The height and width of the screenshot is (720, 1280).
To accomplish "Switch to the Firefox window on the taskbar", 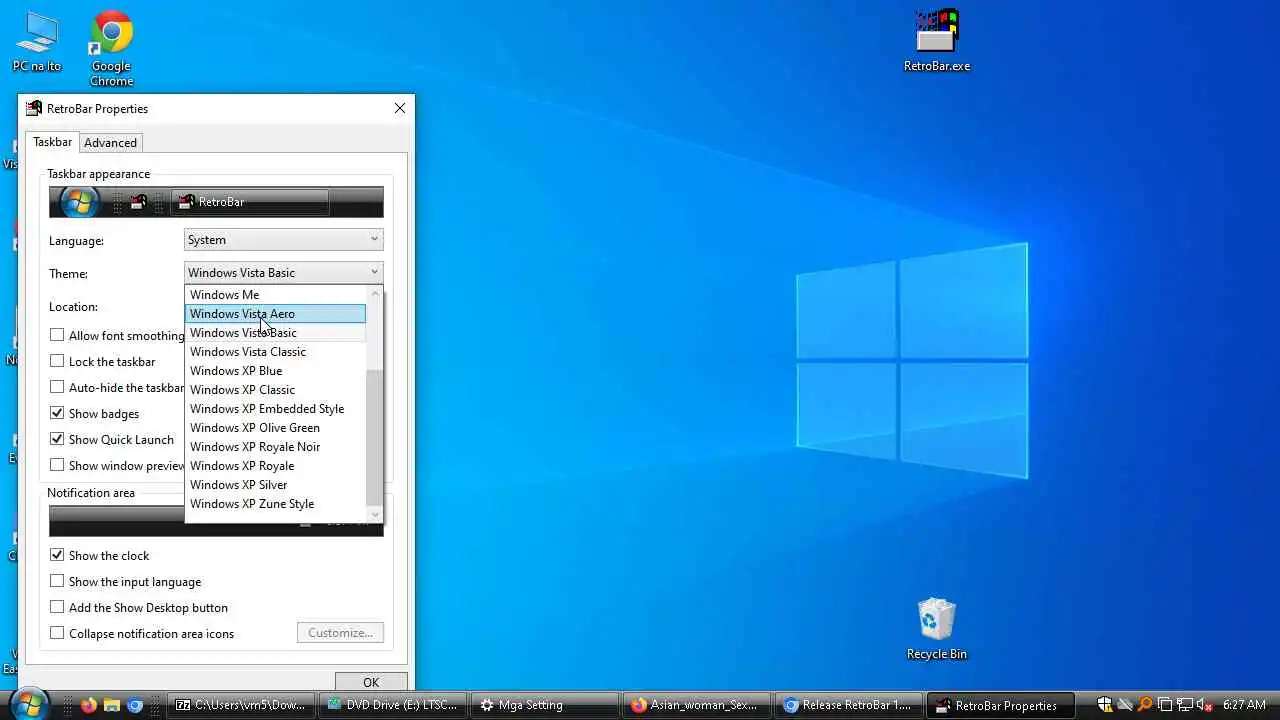I will 697,705.
